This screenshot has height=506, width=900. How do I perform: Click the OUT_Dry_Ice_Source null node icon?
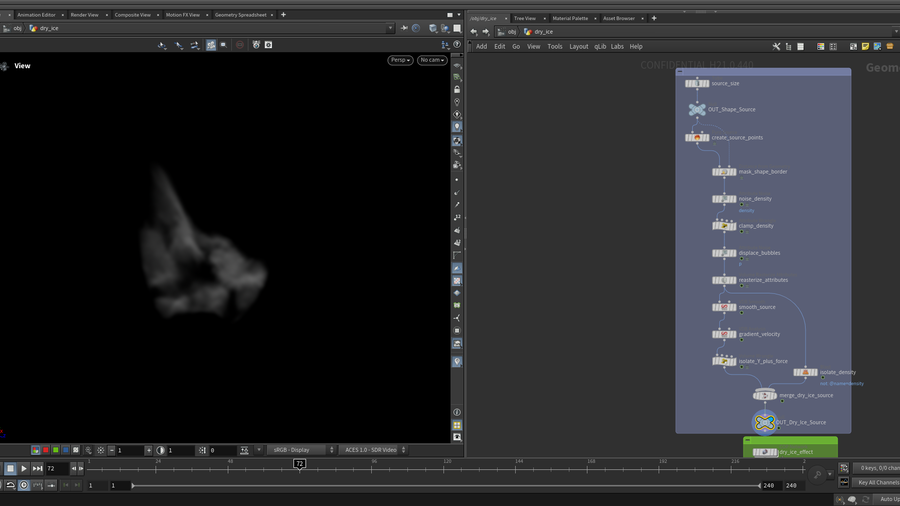[765, 423]
